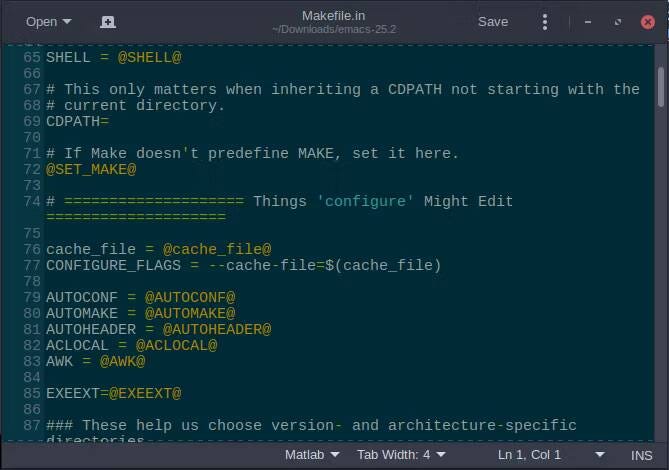Toggle the INS insert mode indicator
The height and width of the screenshot is (470, 669).
coord(641,455)
